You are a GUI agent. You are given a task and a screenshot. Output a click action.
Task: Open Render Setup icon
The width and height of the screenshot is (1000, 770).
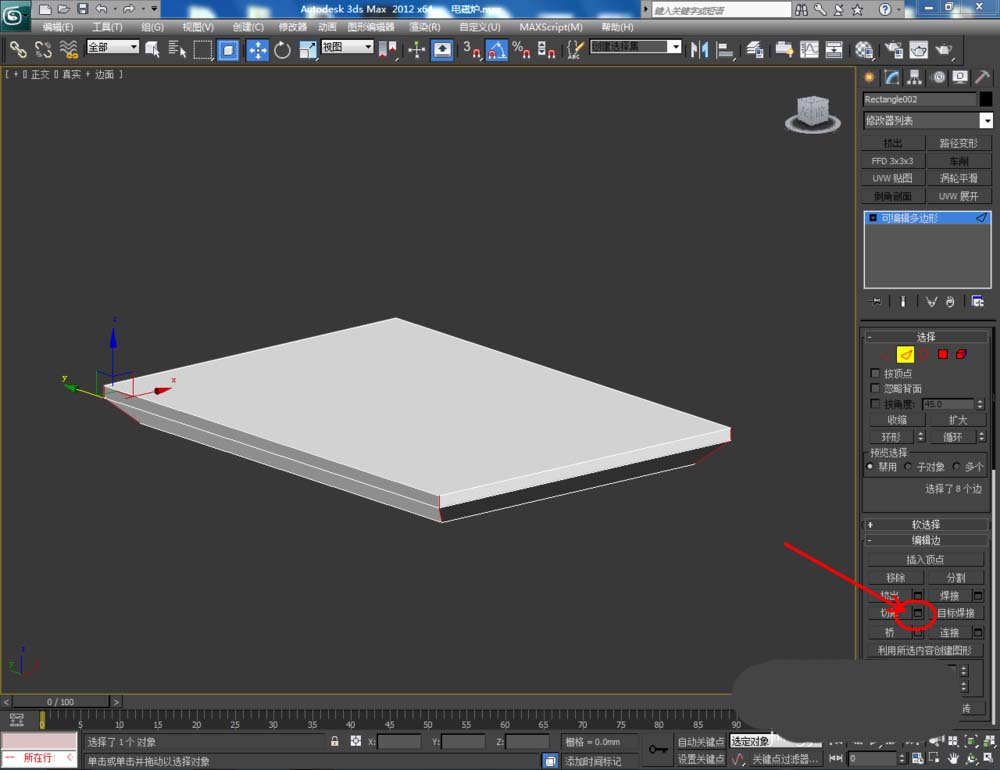point(894,50)
